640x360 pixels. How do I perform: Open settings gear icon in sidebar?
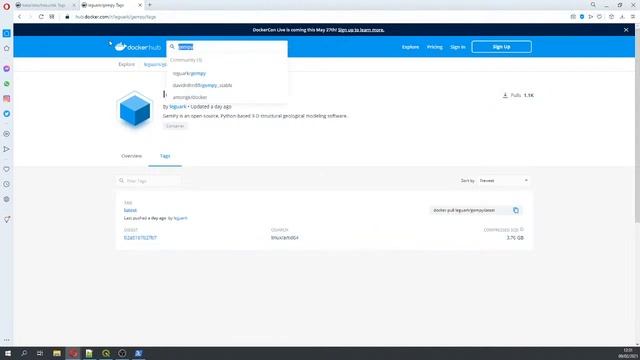coord(7,199)
